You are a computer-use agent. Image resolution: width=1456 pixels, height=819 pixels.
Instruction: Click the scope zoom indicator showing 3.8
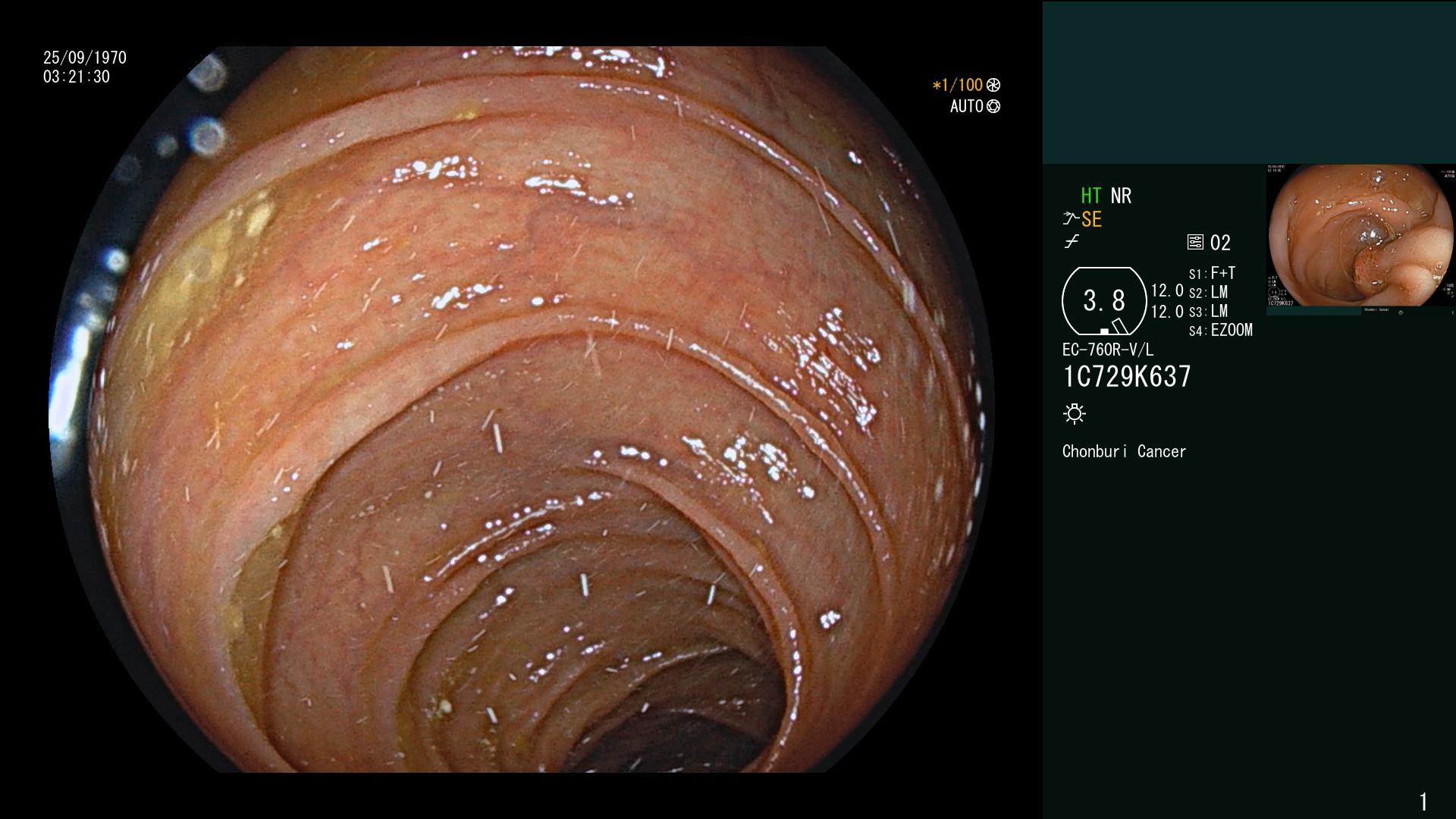click(1104, 301)
